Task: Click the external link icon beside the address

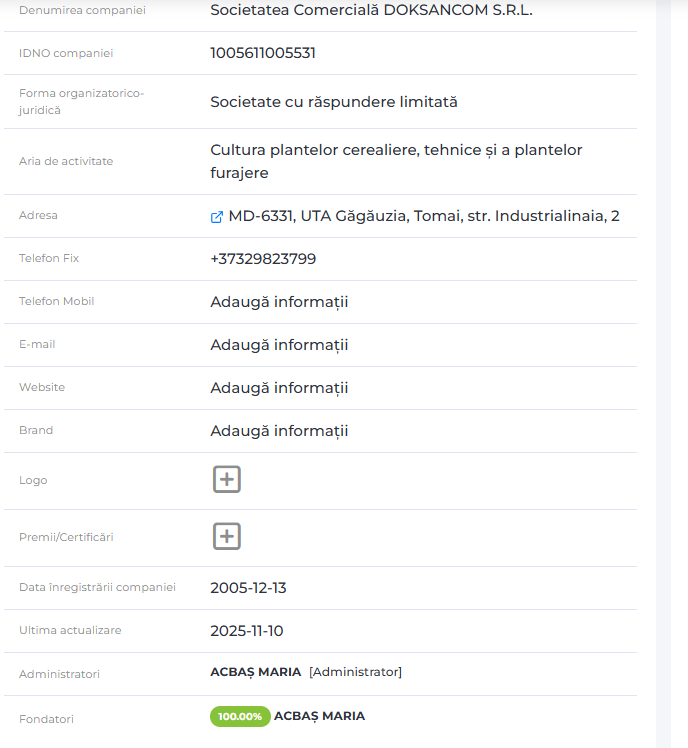Action: point(217,216)
